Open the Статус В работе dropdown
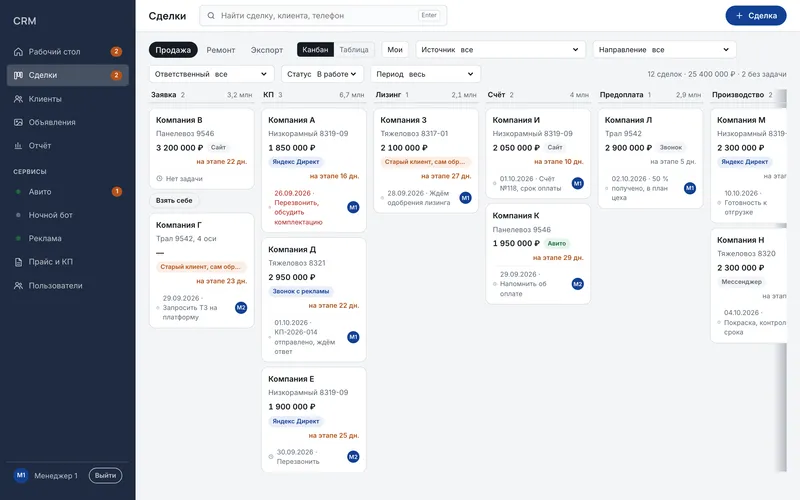Screen dimensions: 800x500 coord(322,74)
